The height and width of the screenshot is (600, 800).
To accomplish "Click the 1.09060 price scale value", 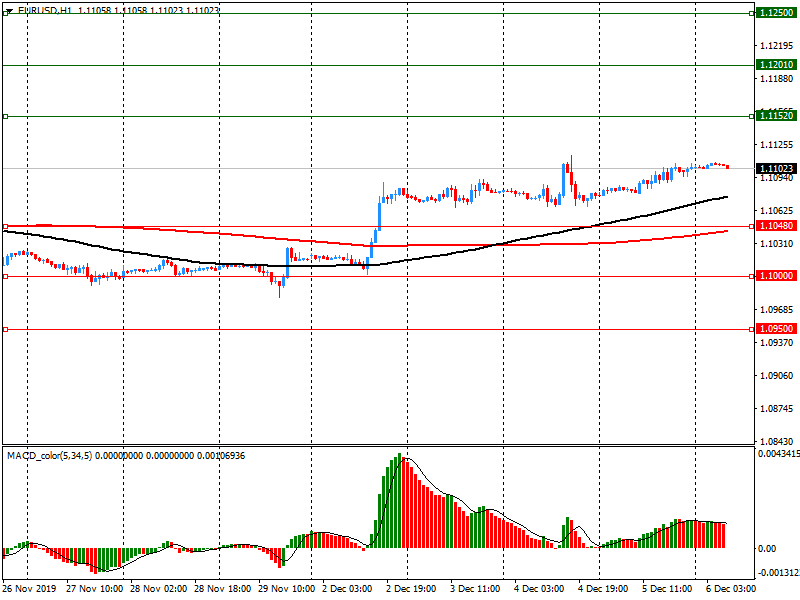I will (777, 376).
